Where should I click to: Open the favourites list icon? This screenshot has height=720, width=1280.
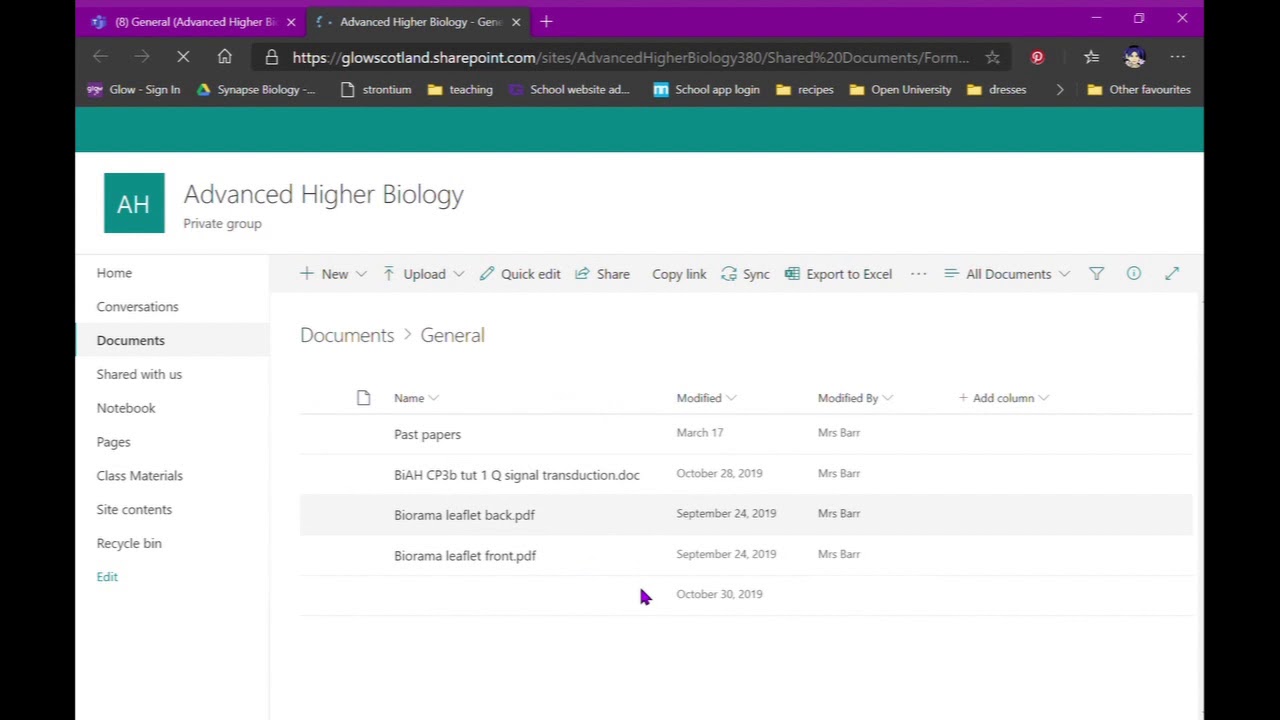click(x=1091, y=58)
